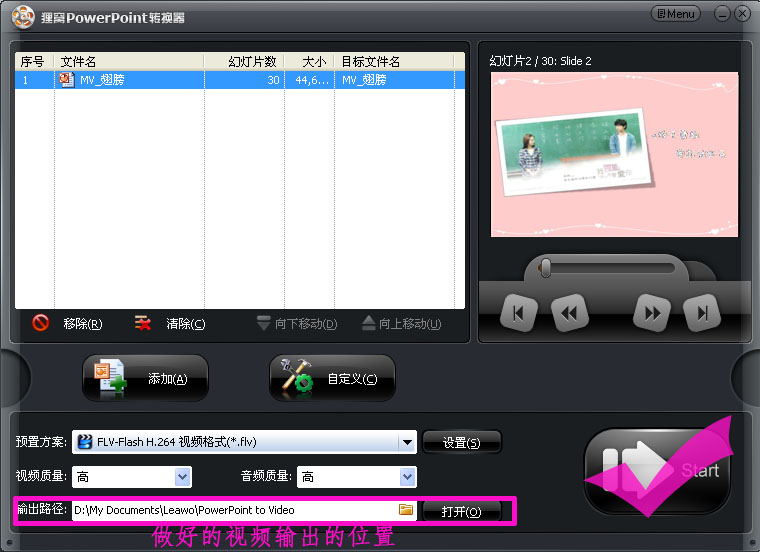Click 设置(S) settings button
The height and width of the screenshot is (552, 760).
pos(461,442)
